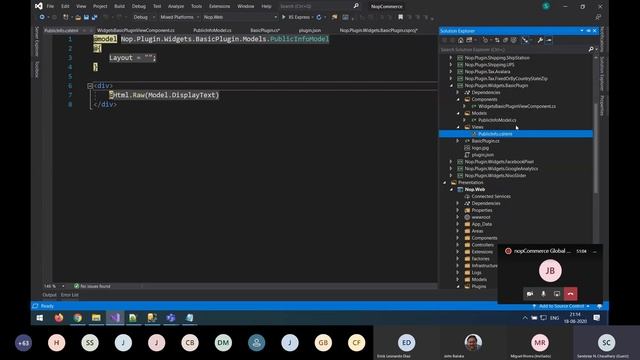Open the Debug menu

139,6
